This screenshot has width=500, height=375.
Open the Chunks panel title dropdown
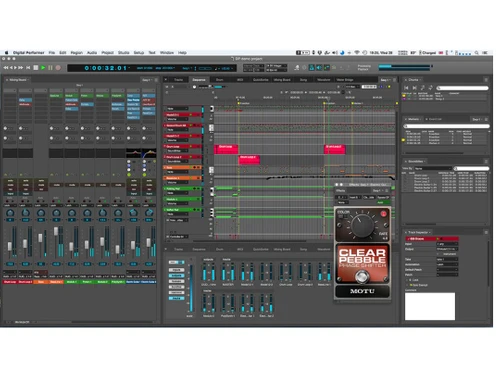[415, 80]
